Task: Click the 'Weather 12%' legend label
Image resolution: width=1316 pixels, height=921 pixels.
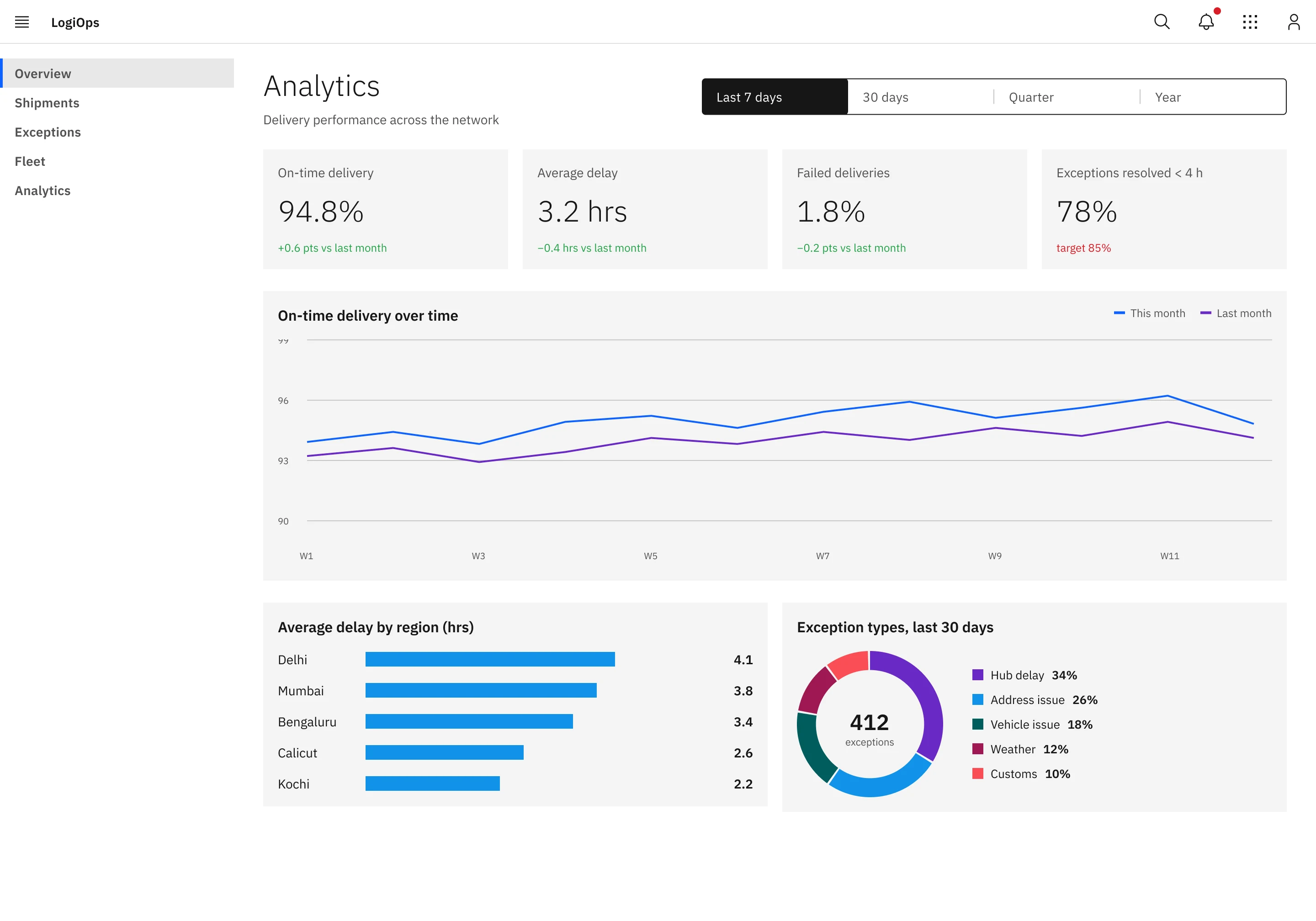Action: point(1029,749)
